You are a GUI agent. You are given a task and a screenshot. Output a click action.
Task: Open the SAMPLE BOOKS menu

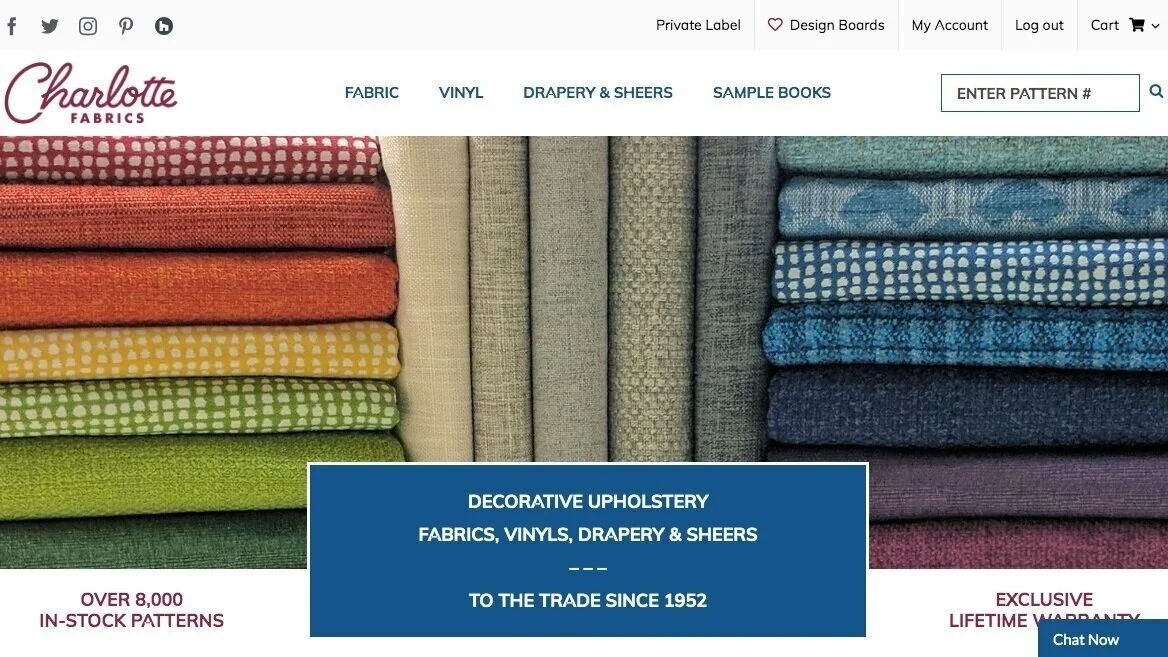(772, 92)
